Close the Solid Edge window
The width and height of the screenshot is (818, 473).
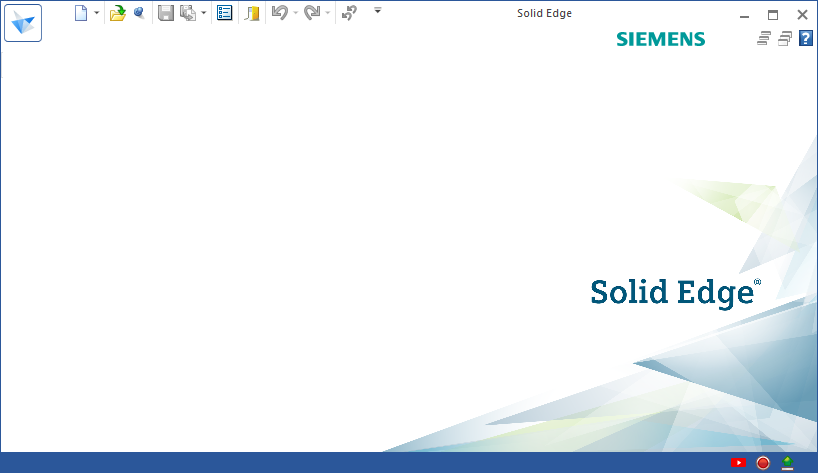pos(802,15)
